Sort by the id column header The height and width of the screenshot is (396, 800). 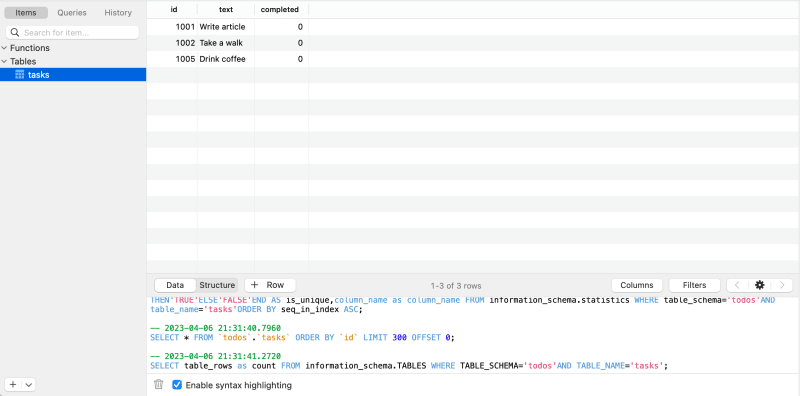pos(174,9)
